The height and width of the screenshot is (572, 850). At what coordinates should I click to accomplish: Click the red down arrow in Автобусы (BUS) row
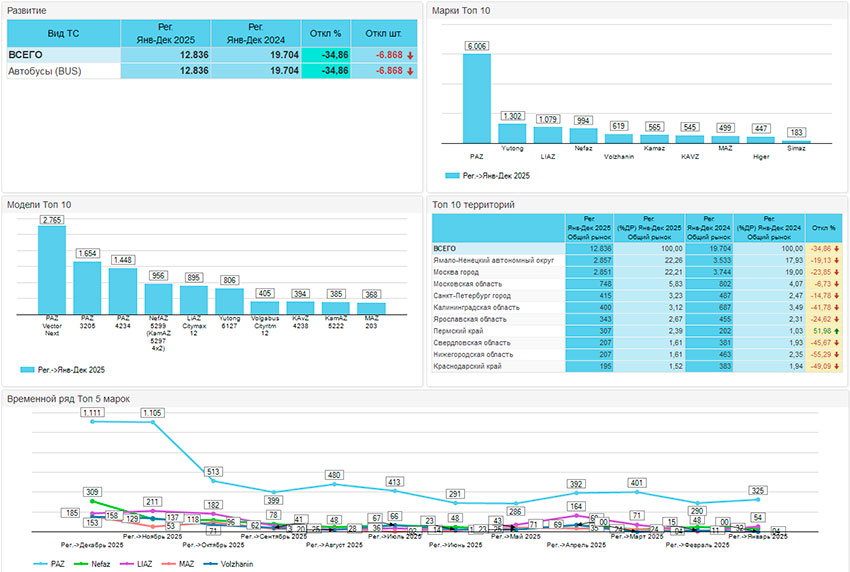click(410, 72)
